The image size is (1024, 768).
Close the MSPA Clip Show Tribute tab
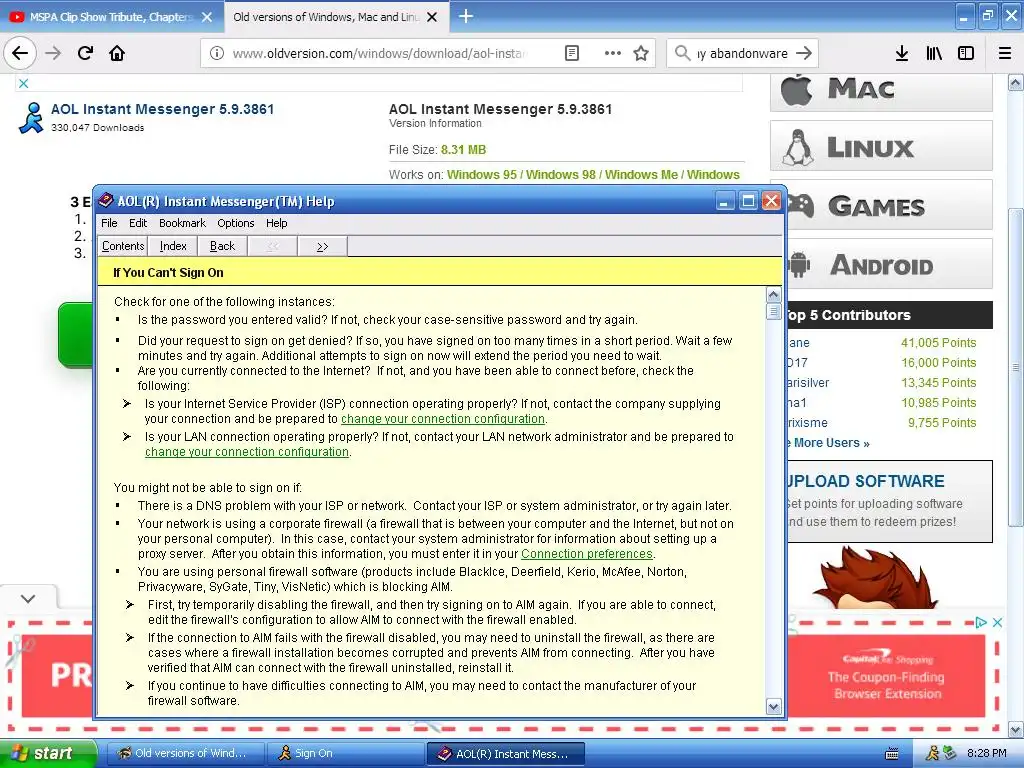tap(207, 17)
